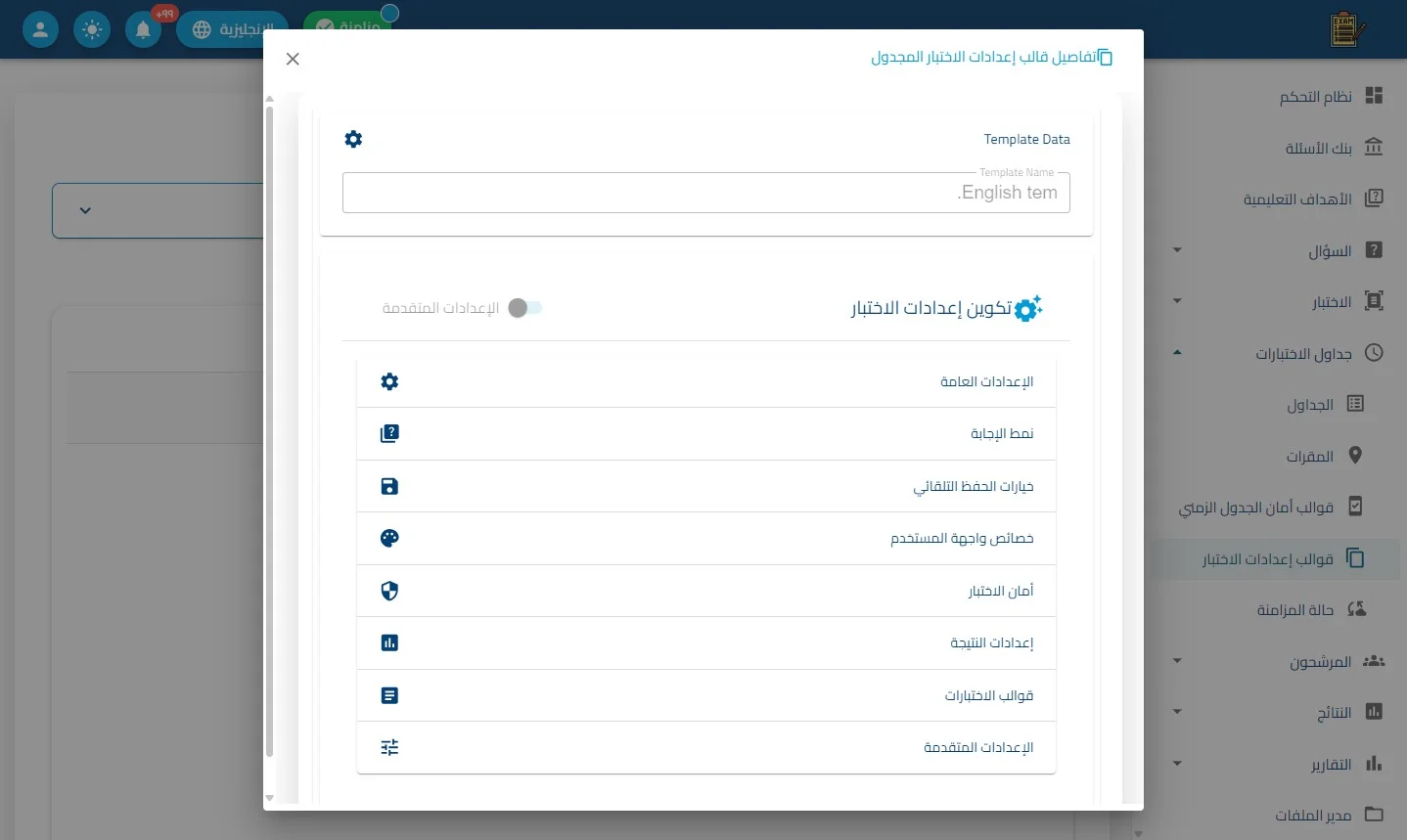Expand the المرشحون sidebar menu arrow
This screenshot has width=1407, height=840.
(1177, 661)
